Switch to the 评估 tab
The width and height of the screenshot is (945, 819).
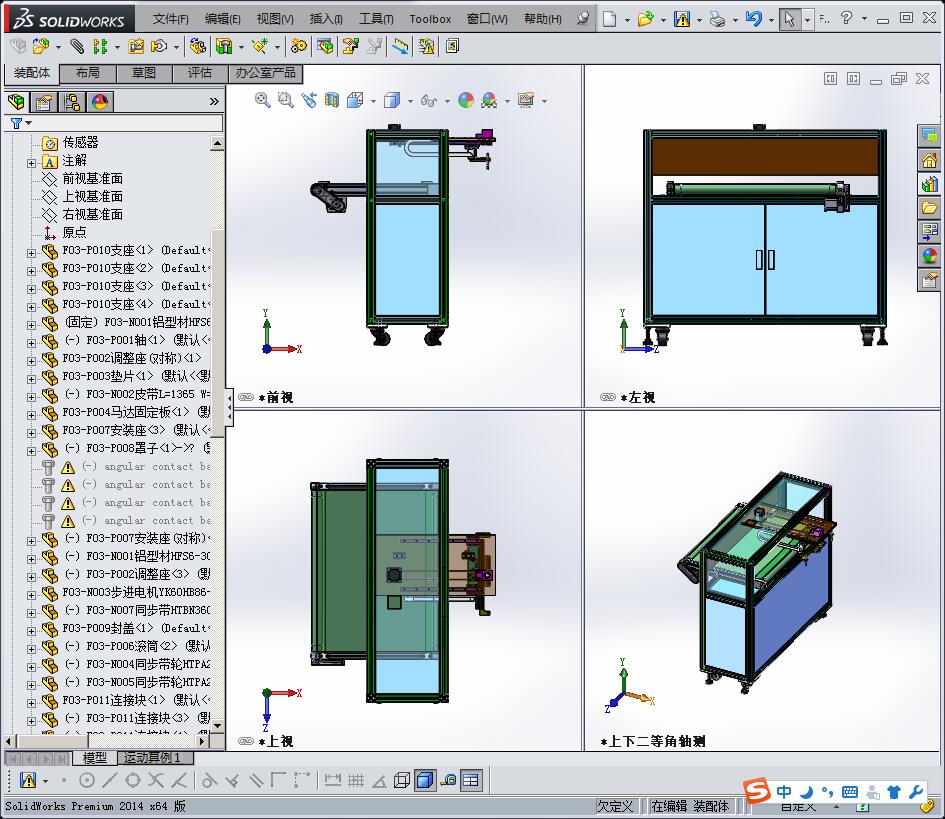199,73
